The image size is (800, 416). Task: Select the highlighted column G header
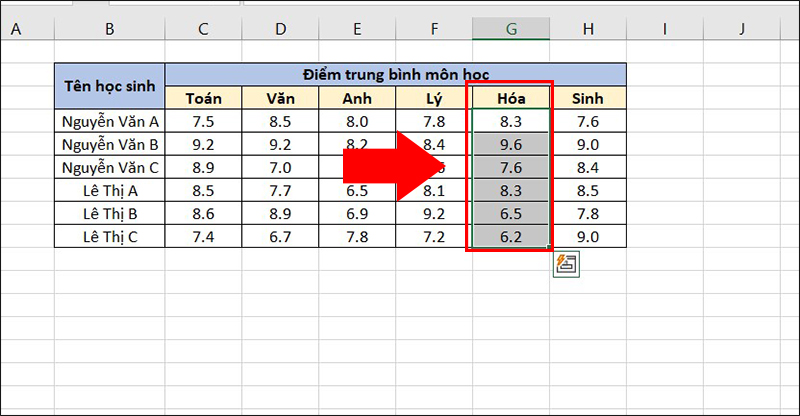pos(511,29)
